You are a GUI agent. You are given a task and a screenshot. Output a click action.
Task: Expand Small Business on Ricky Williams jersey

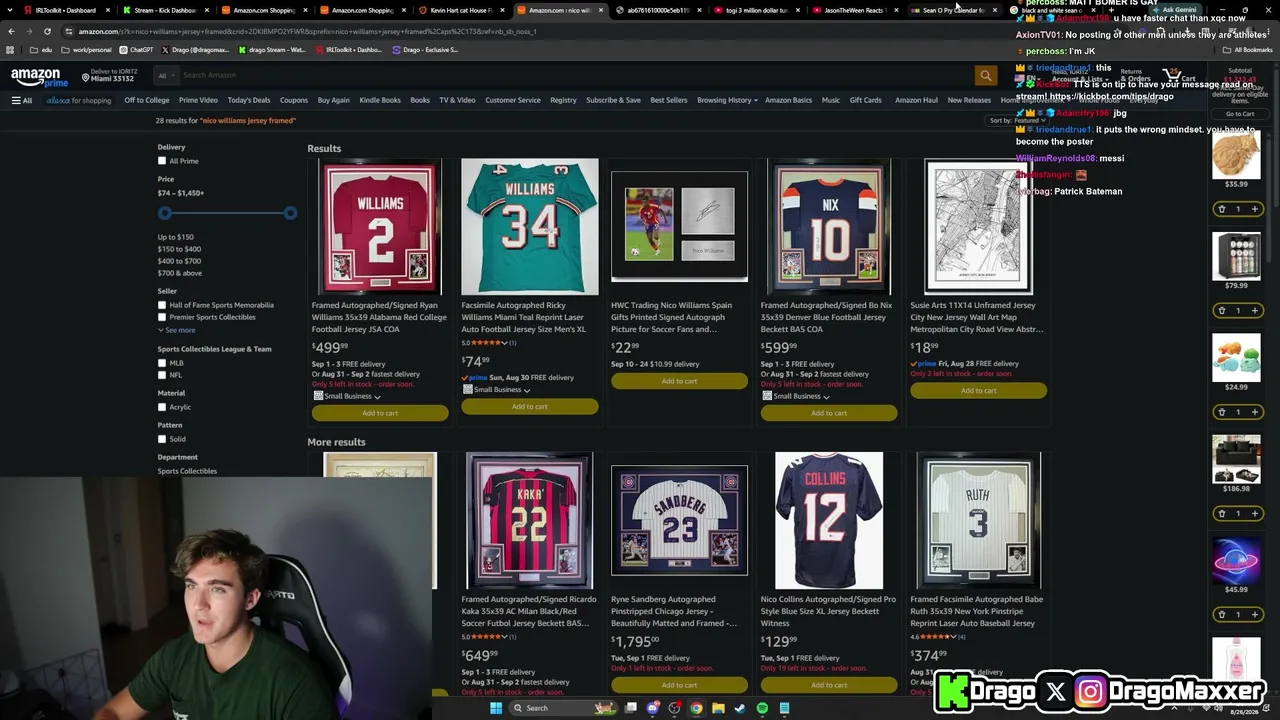tap(498, 390)
